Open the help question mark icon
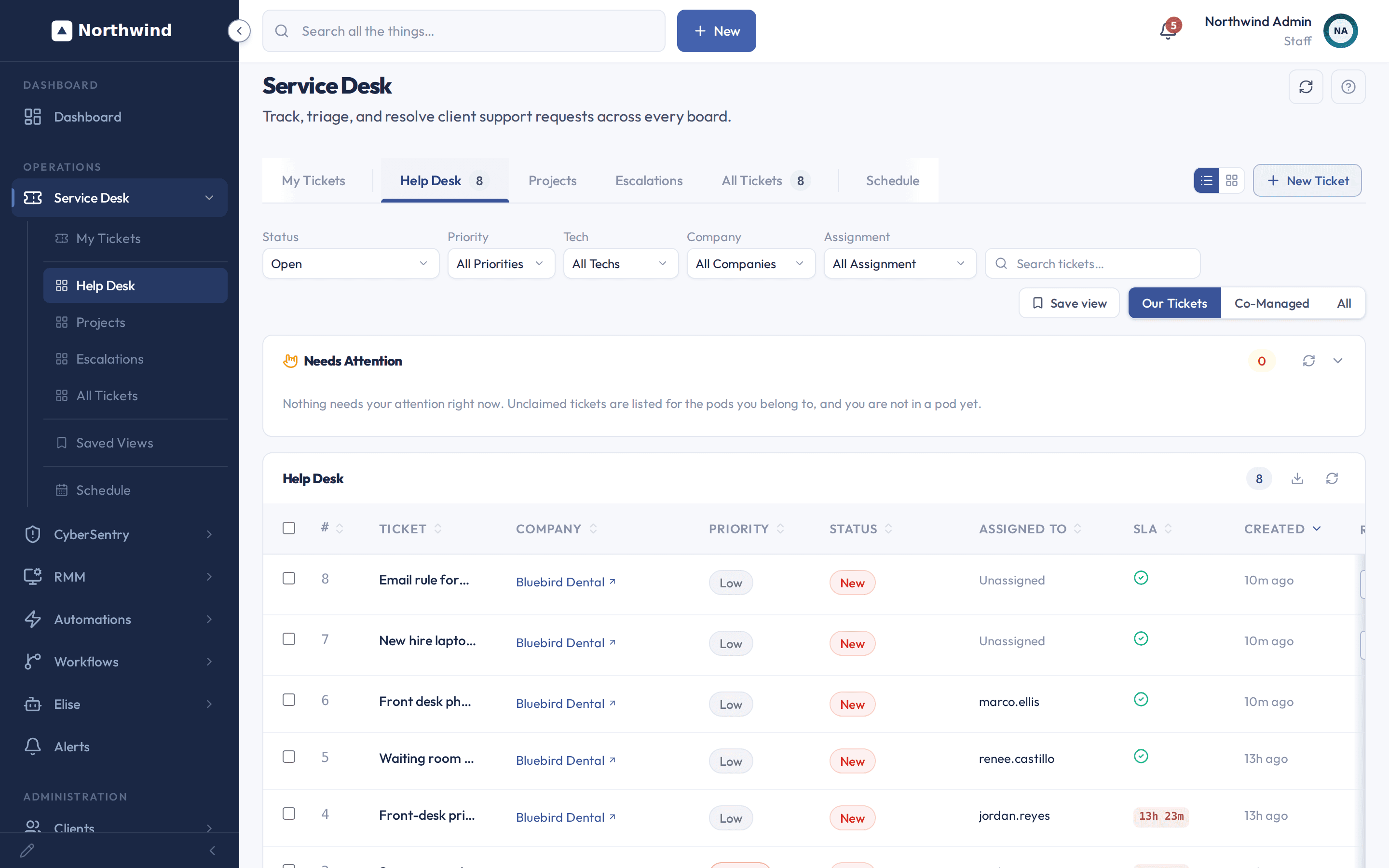 click(1348, 87)
